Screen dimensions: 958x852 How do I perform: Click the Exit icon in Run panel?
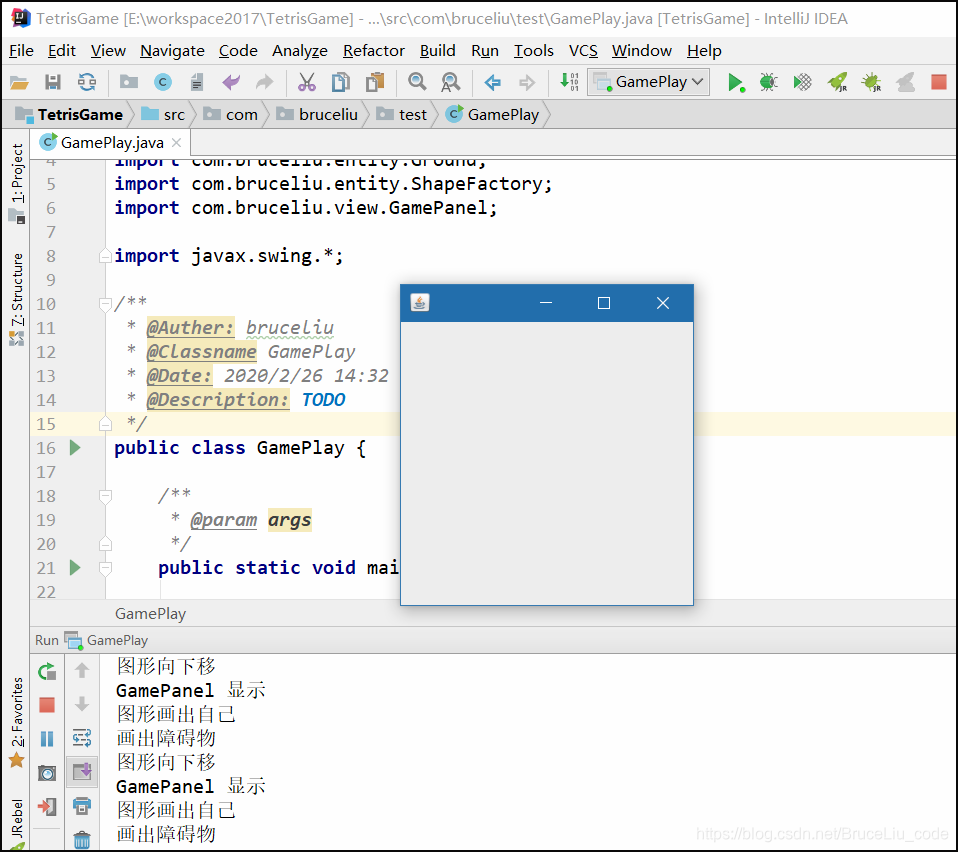(x=47, y=807)
